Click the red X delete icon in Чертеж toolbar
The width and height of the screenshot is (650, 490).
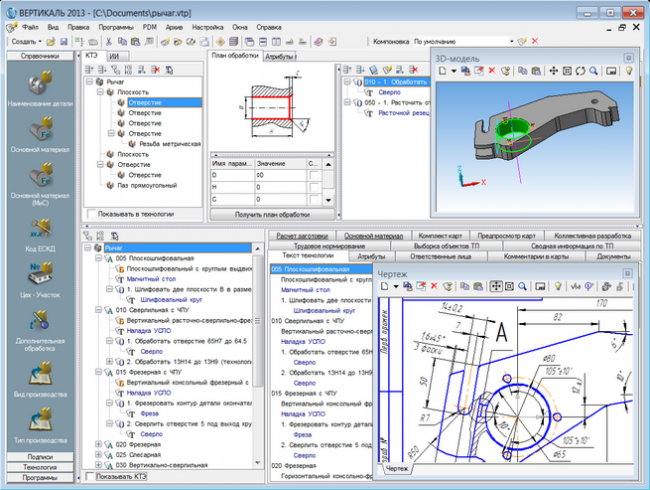click(x=435, y=286)
